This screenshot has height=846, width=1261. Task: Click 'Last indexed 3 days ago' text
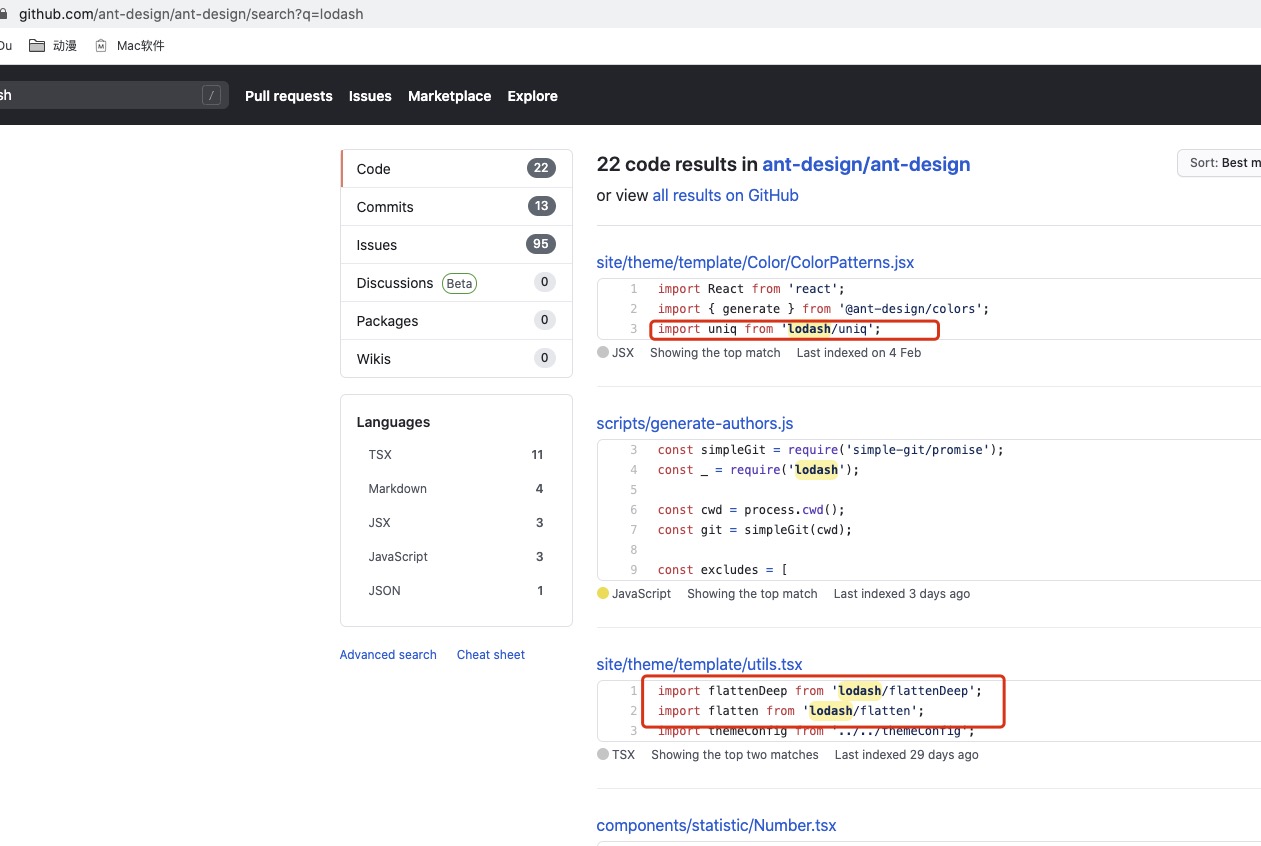tap(902, 594)
